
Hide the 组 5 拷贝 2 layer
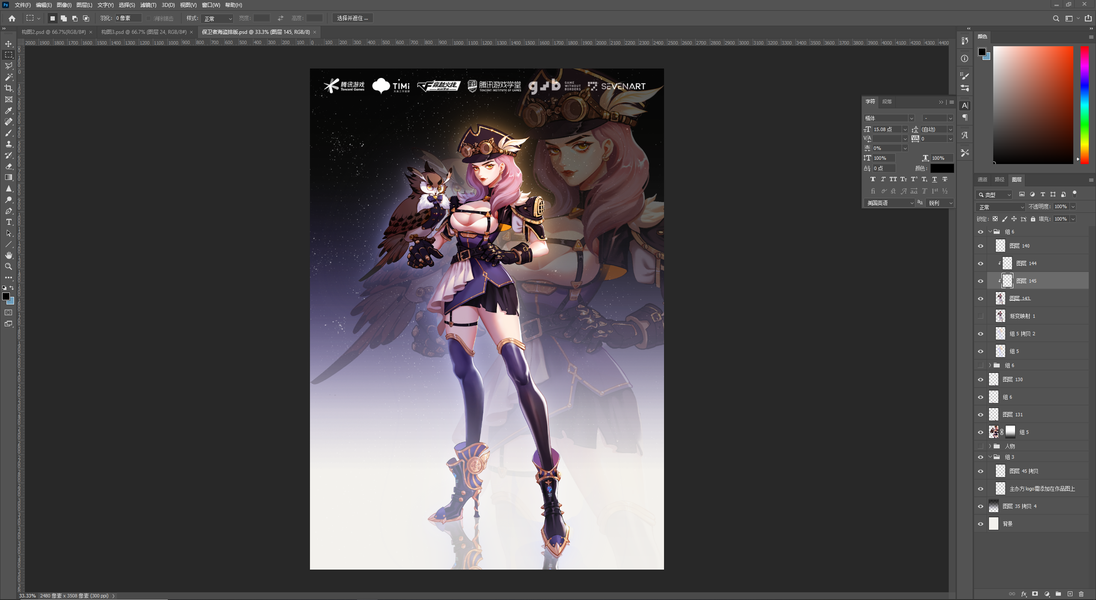point(980,334)
